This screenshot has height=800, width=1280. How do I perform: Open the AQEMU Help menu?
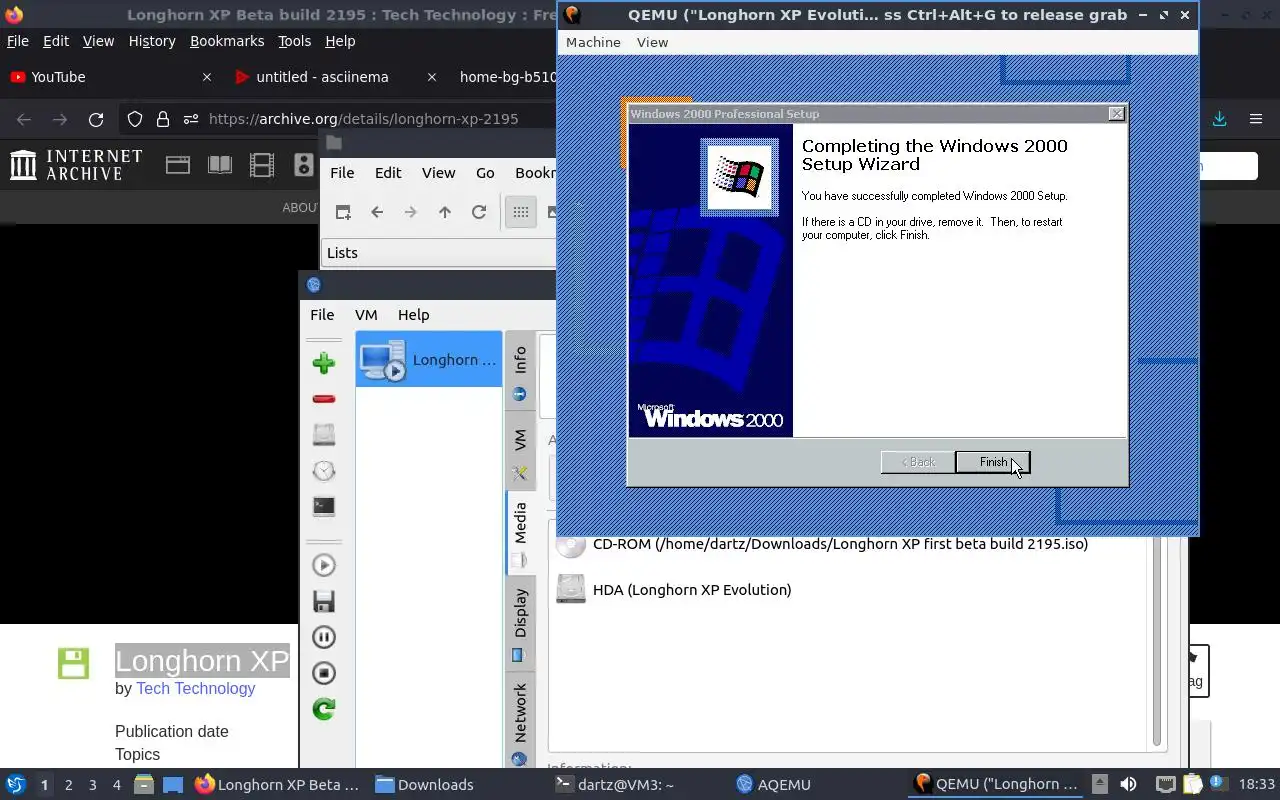413,314
